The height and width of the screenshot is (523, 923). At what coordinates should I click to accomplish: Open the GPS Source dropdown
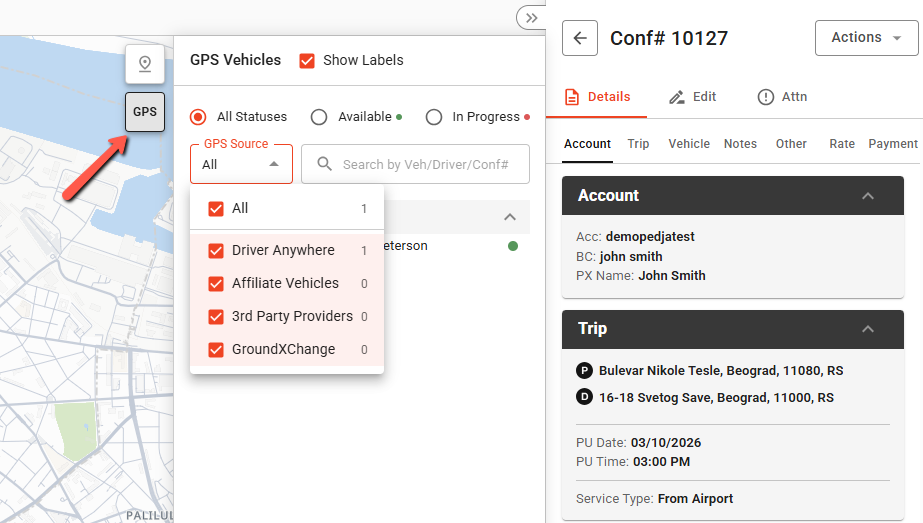coord(241,164)
